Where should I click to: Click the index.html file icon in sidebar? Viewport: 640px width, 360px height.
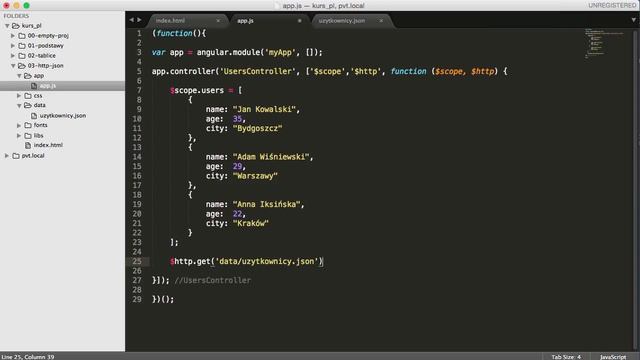(28, 145)
